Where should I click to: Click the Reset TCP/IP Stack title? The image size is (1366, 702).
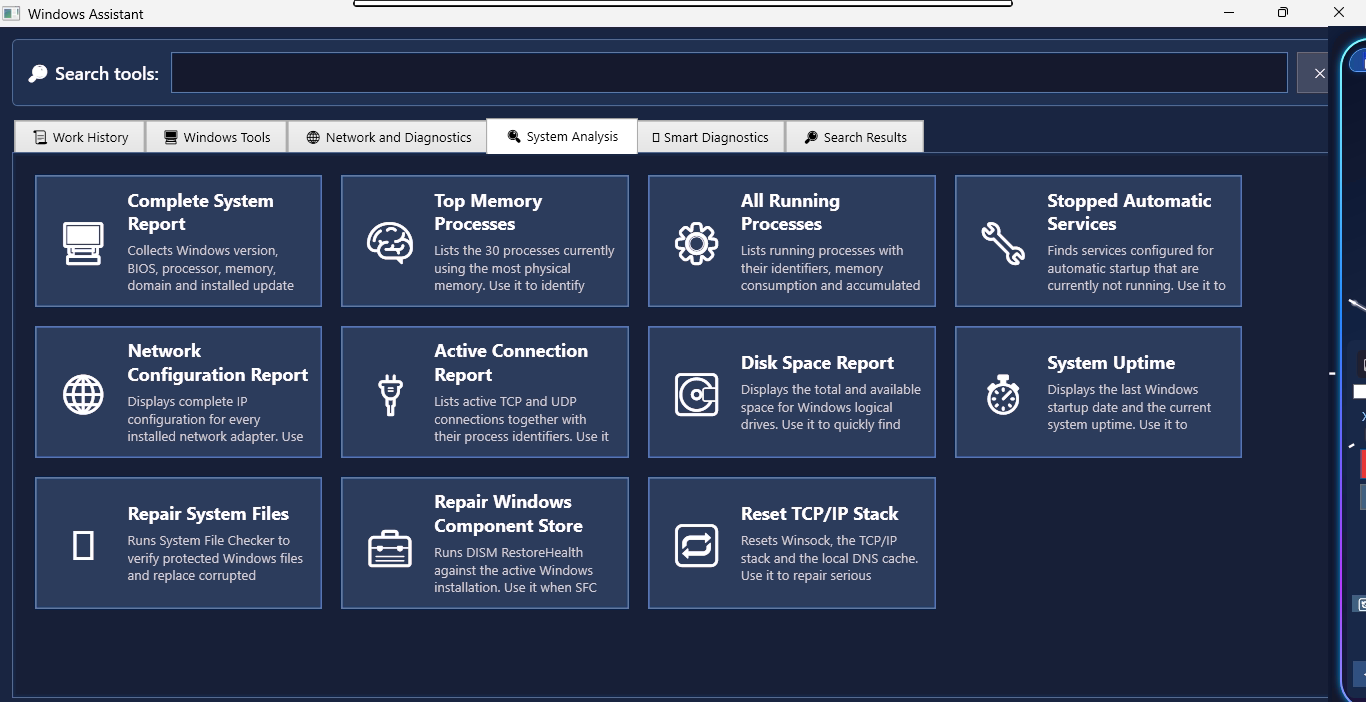pos(819,514)
